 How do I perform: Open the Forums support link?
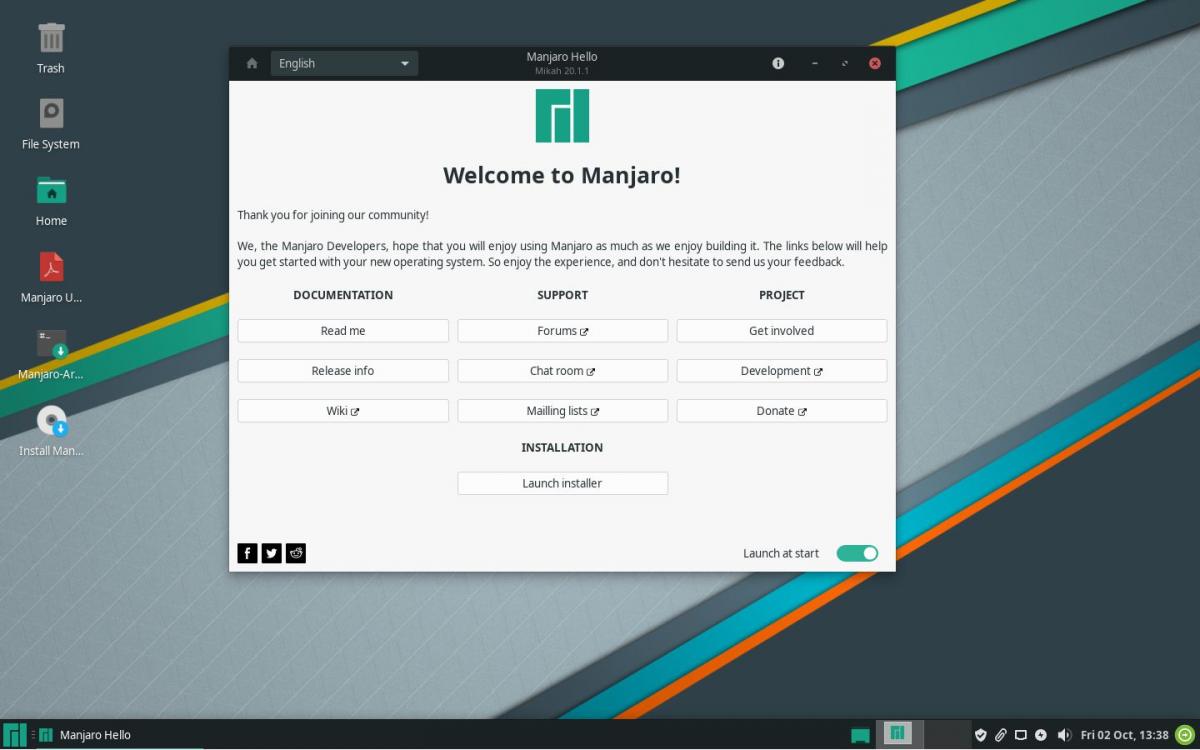(562, 331)
